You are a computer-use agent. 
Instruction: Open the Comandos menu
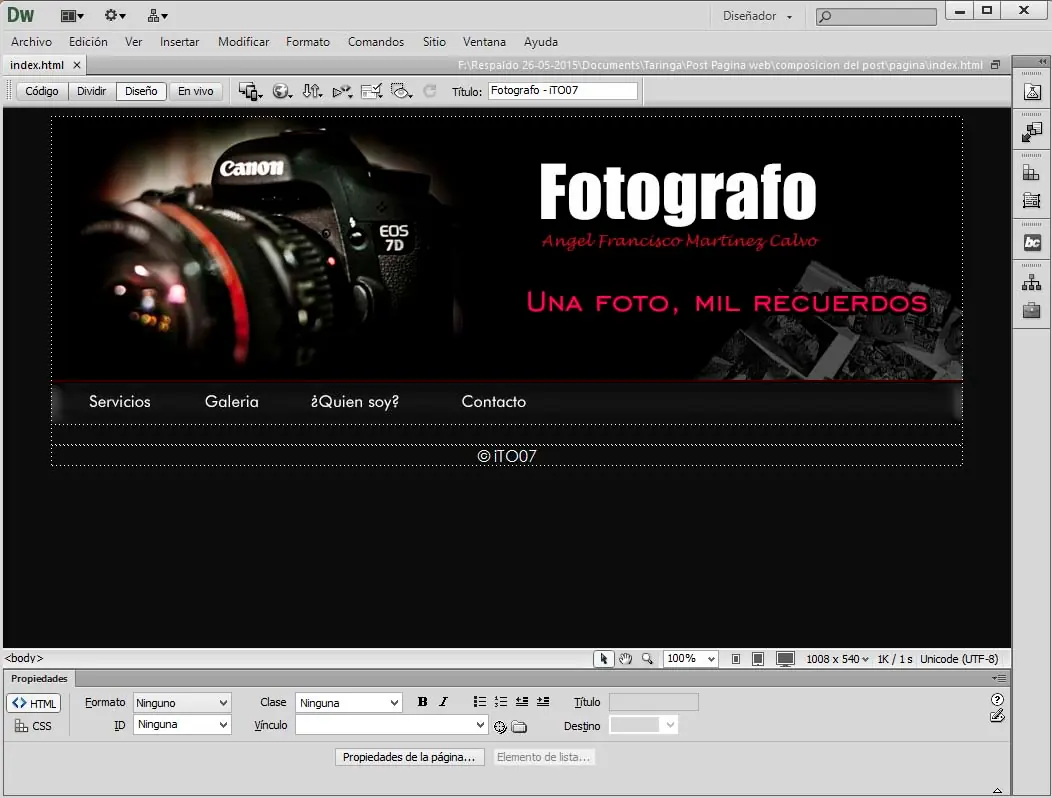point(376,42)
